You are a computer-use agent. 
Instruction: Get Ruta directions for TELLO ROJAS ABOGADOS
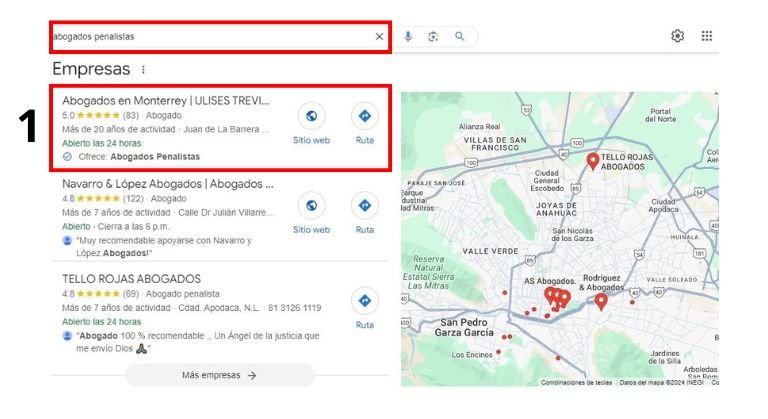(364, 301)
